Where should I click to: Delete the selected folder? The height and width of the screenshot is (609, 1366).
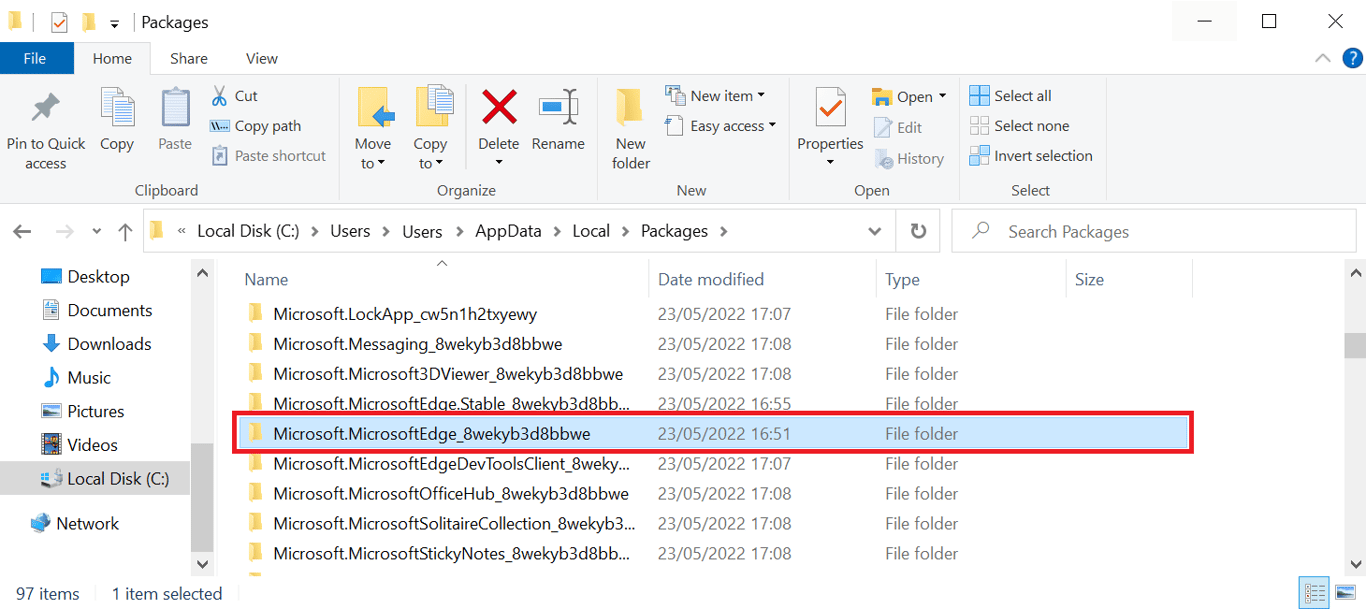pos(498,120)
